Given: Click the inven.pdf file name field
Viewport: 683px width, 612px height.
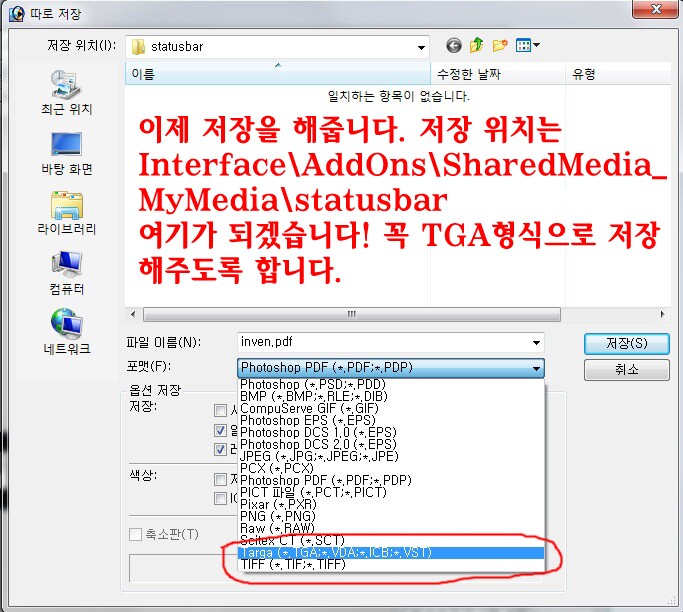Looking at the screenshot, I should 384,342.
